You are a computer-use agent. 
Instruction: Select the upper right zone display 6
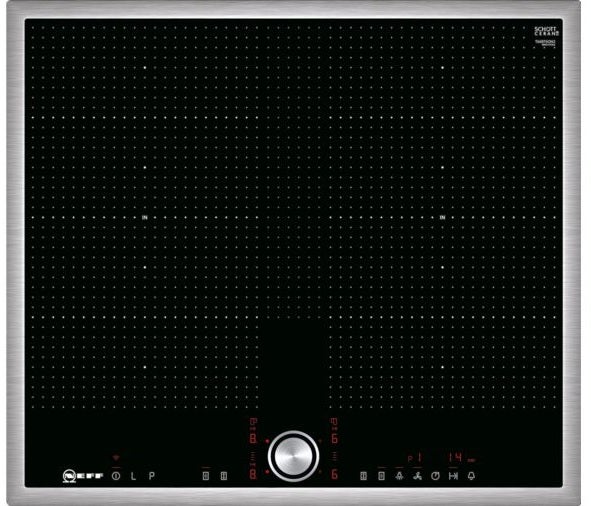[x=334, y=438]
